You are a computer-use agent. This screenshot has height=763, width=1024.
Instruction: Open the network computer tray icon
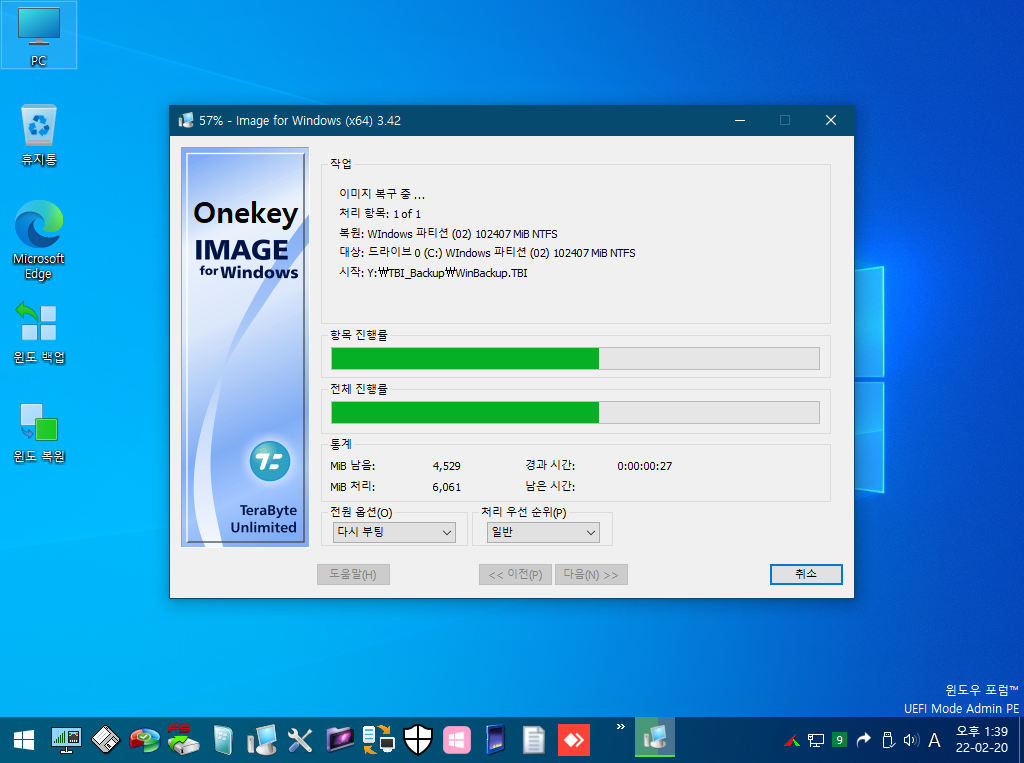(816, 740)
